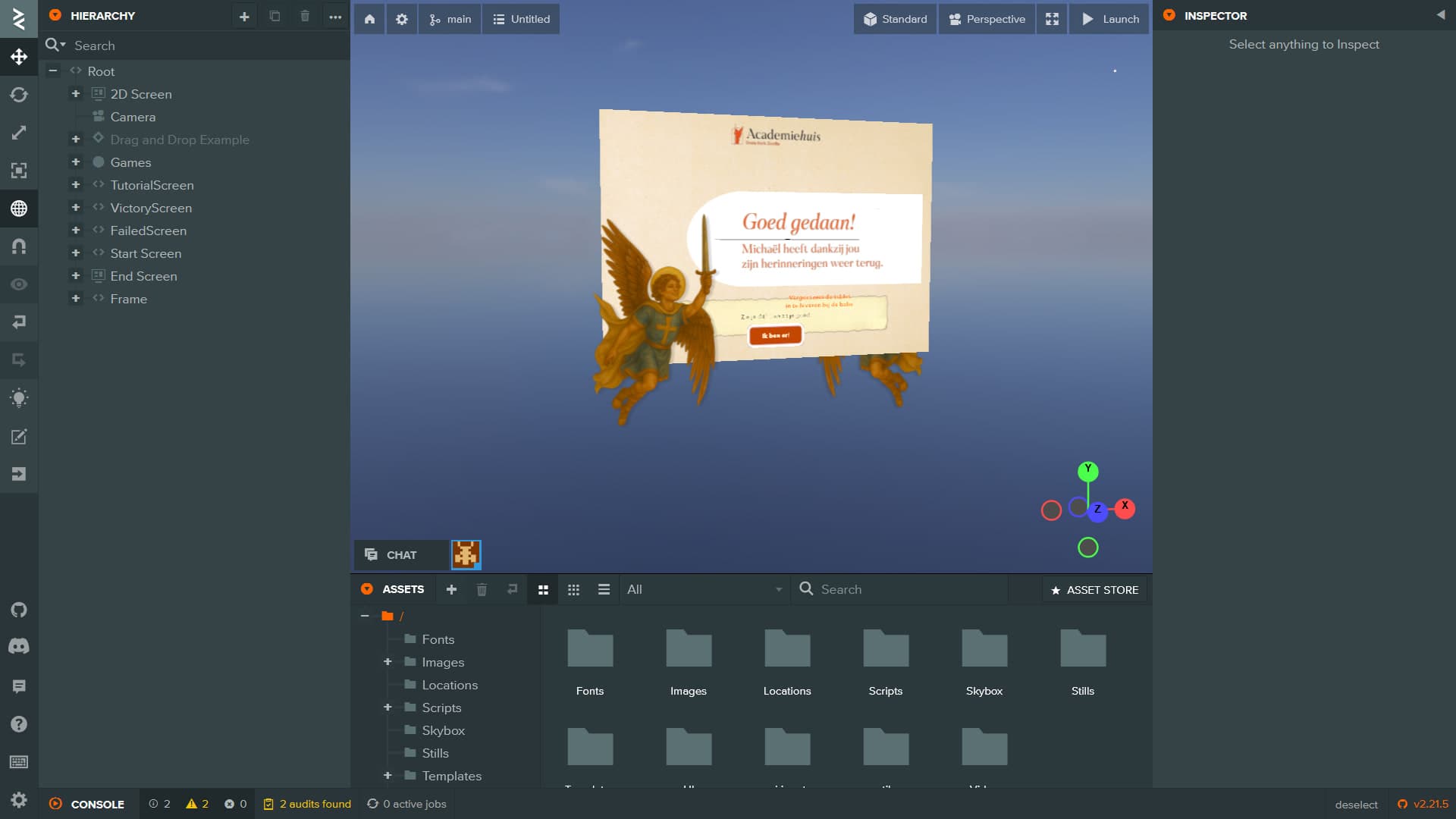Toggle viewport fullscreen expand icon
The width and height of the screenshot is (1456, 819).
click(1052, 19)
